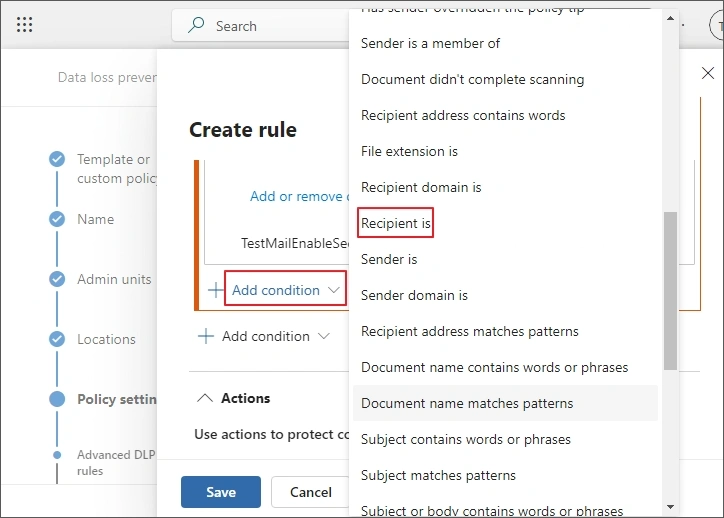Select Sender domain is
724x518 pixels.
[506, 295]
